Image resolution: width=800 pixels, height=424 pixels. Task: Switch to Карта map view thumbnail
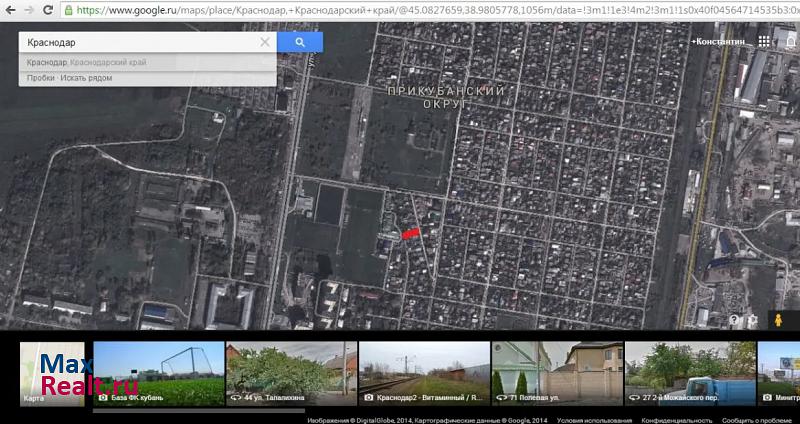[54, 374]
